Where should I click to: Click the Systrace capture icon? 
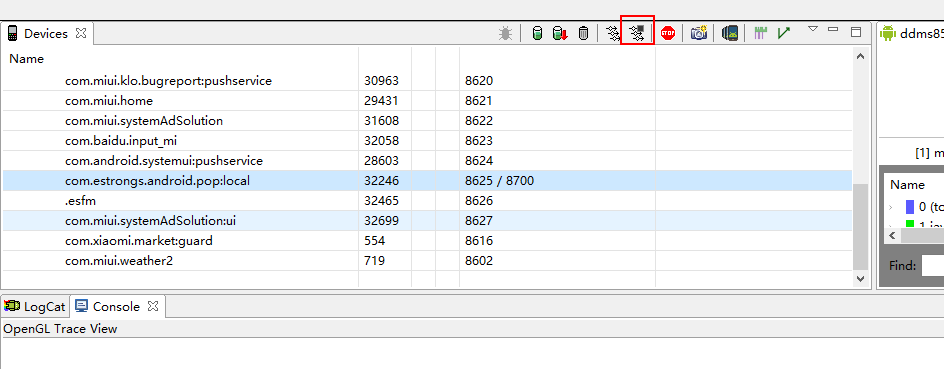pos(760,33)
